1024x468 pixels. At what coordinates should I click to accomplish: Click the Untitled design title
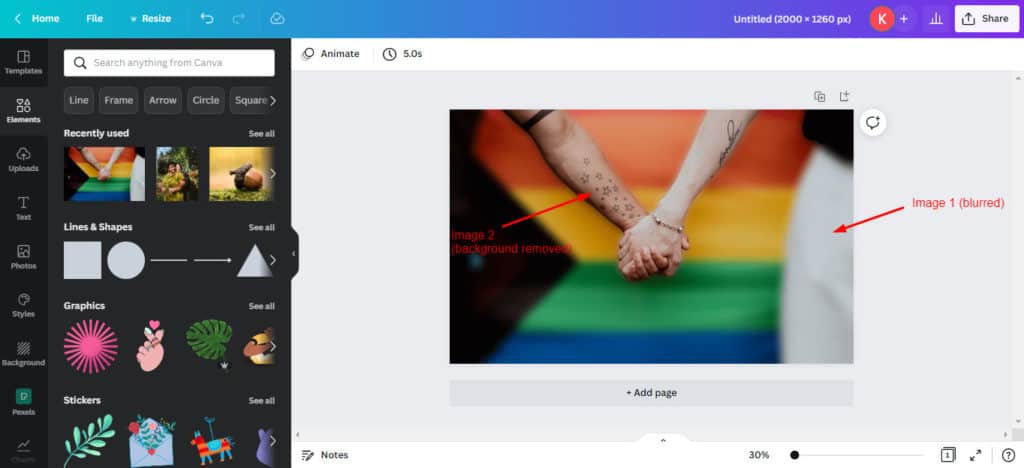(x=792, y=19)
